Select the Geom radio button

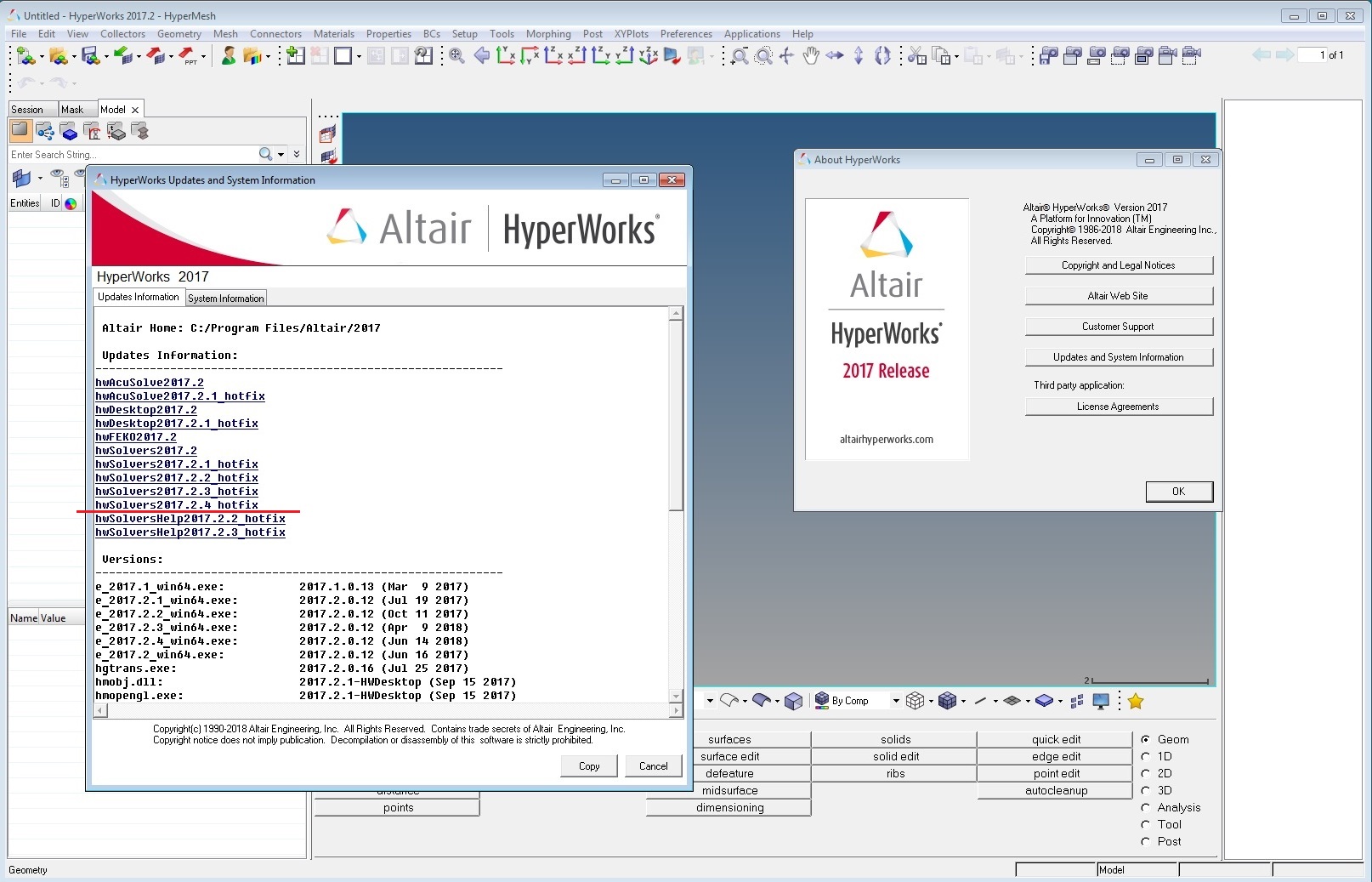(x=1146, y=740)
